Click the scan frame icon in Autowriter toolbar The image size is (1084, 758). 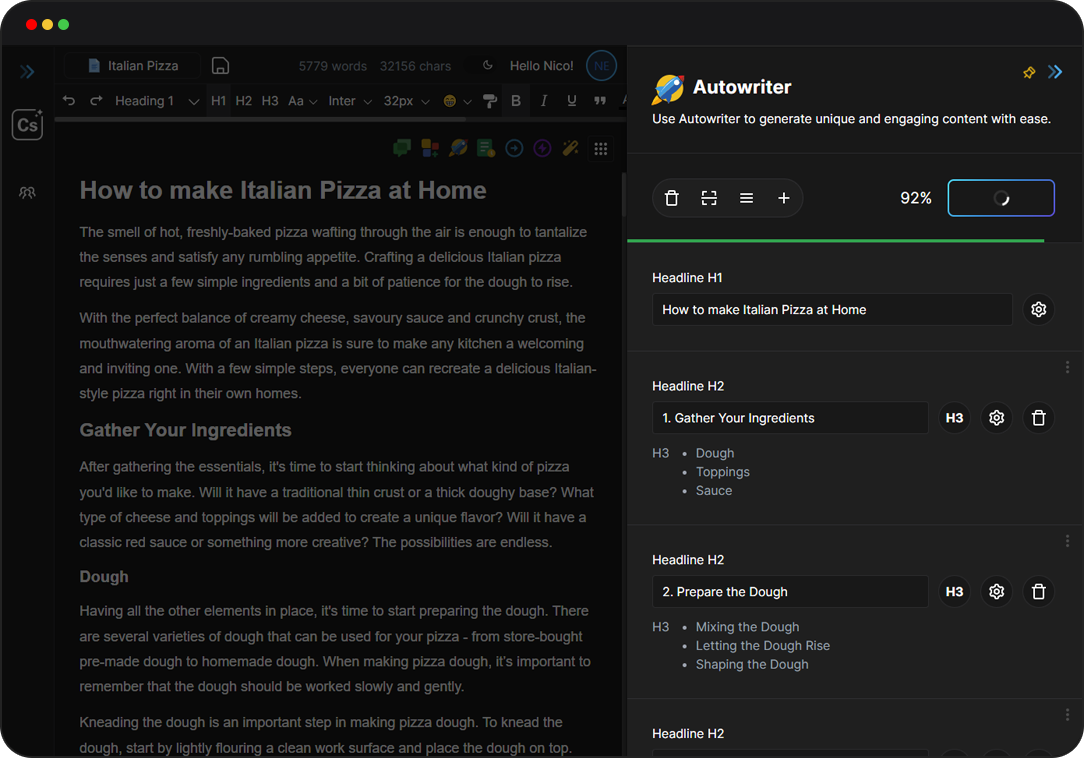click(709, 198)
